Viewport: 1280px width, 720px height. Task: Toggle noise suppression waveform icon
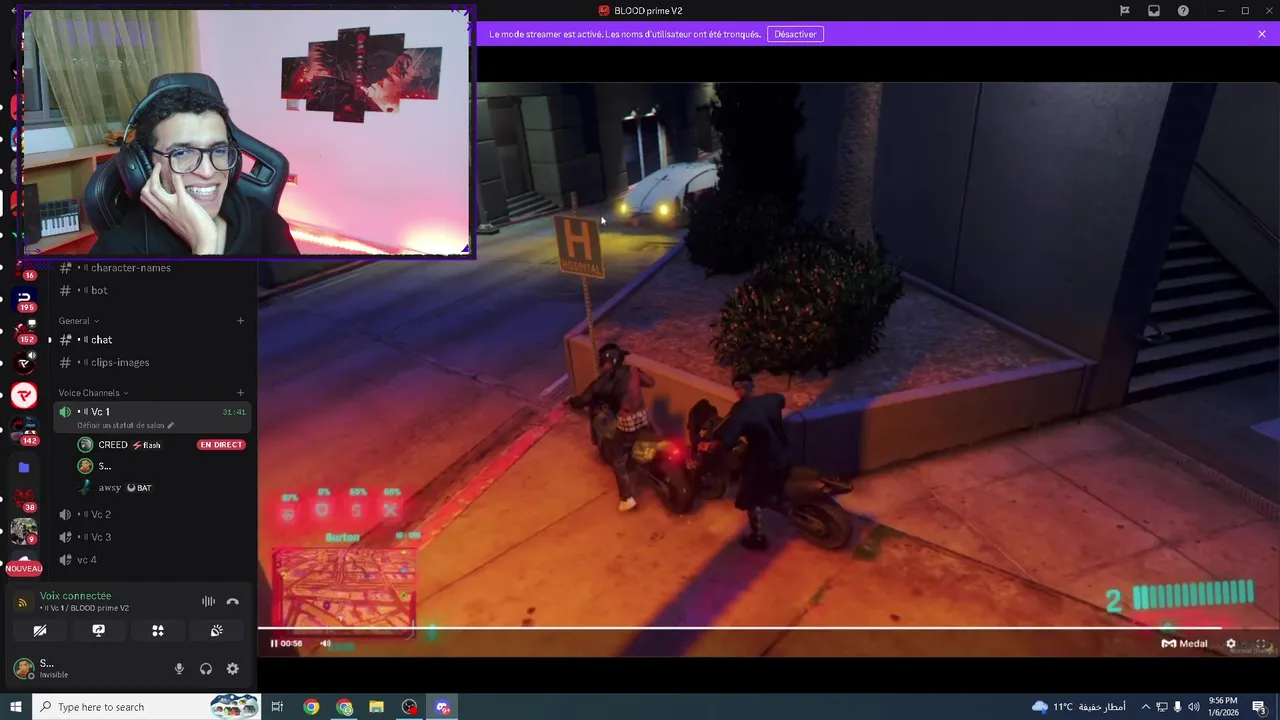click(x=208, y=601)
